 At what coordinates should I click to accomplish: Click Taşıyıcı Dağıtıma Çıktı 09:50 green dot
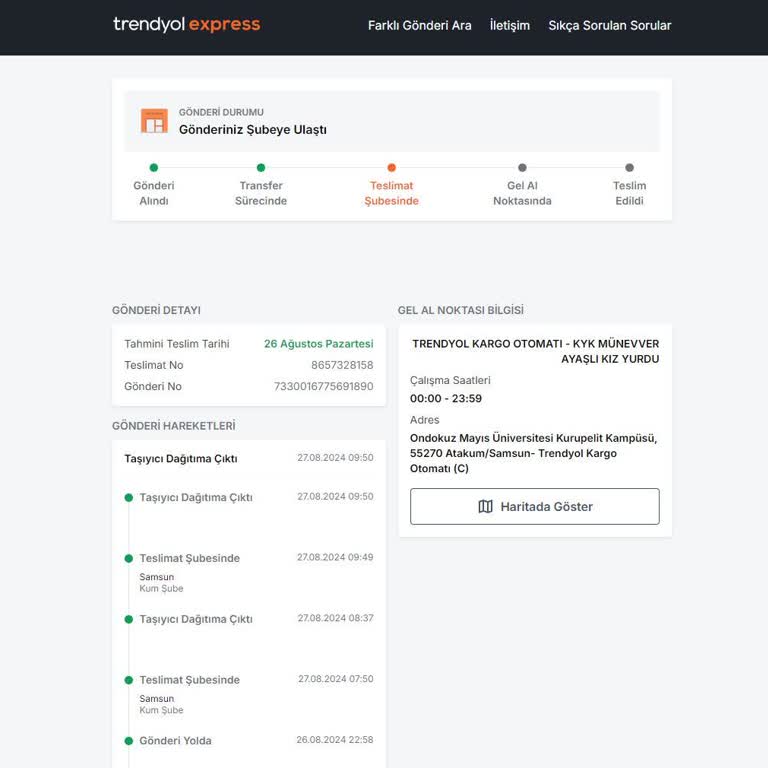tap(129, 498)
